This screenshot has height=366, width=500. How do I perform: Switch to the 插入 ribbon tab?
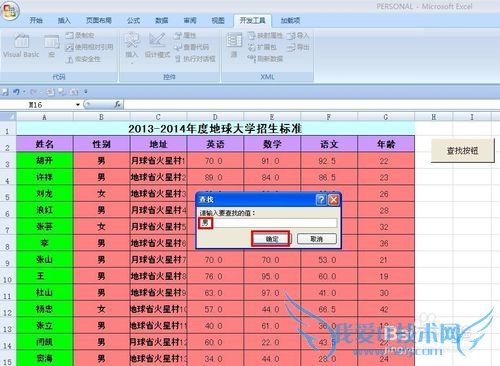pyautogui.click(x=64, y=21)
